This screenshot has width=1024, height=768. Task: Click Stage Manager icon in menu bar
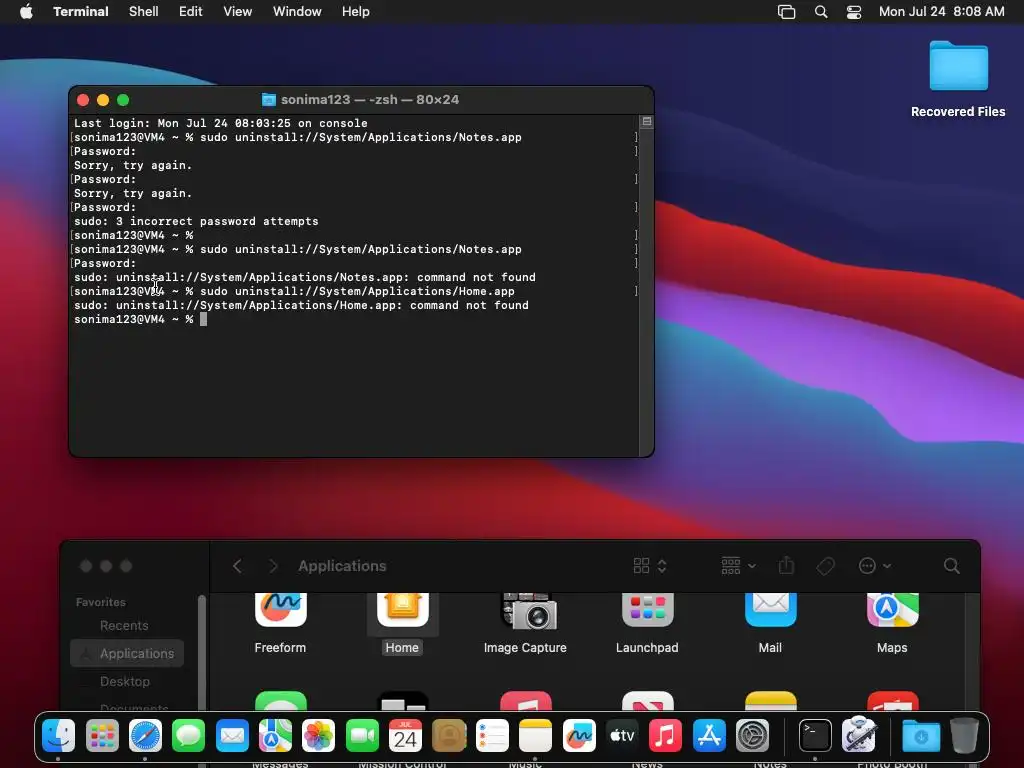click(786, 12)
